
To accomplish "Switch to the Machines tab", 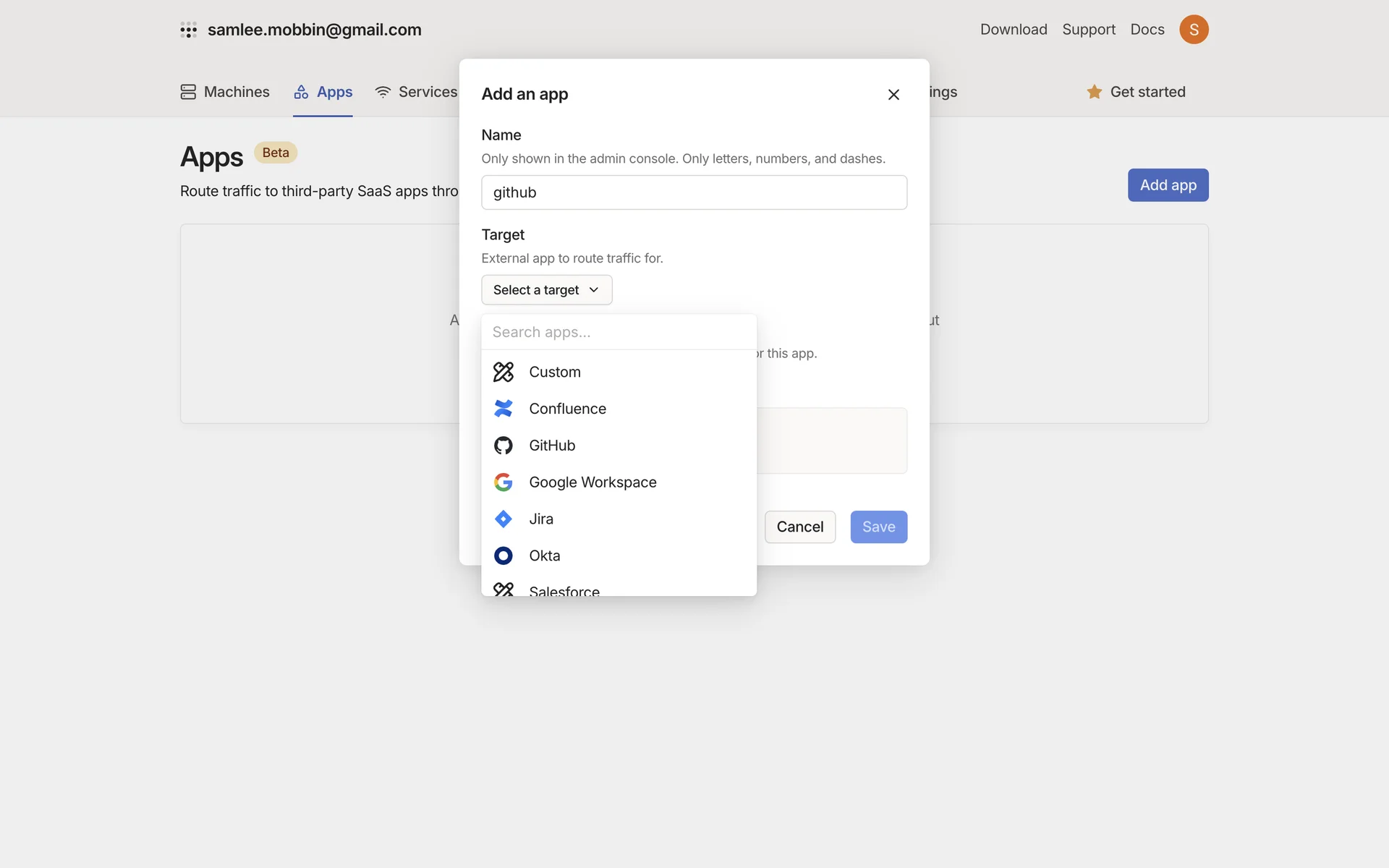I will tap(225, 92).
